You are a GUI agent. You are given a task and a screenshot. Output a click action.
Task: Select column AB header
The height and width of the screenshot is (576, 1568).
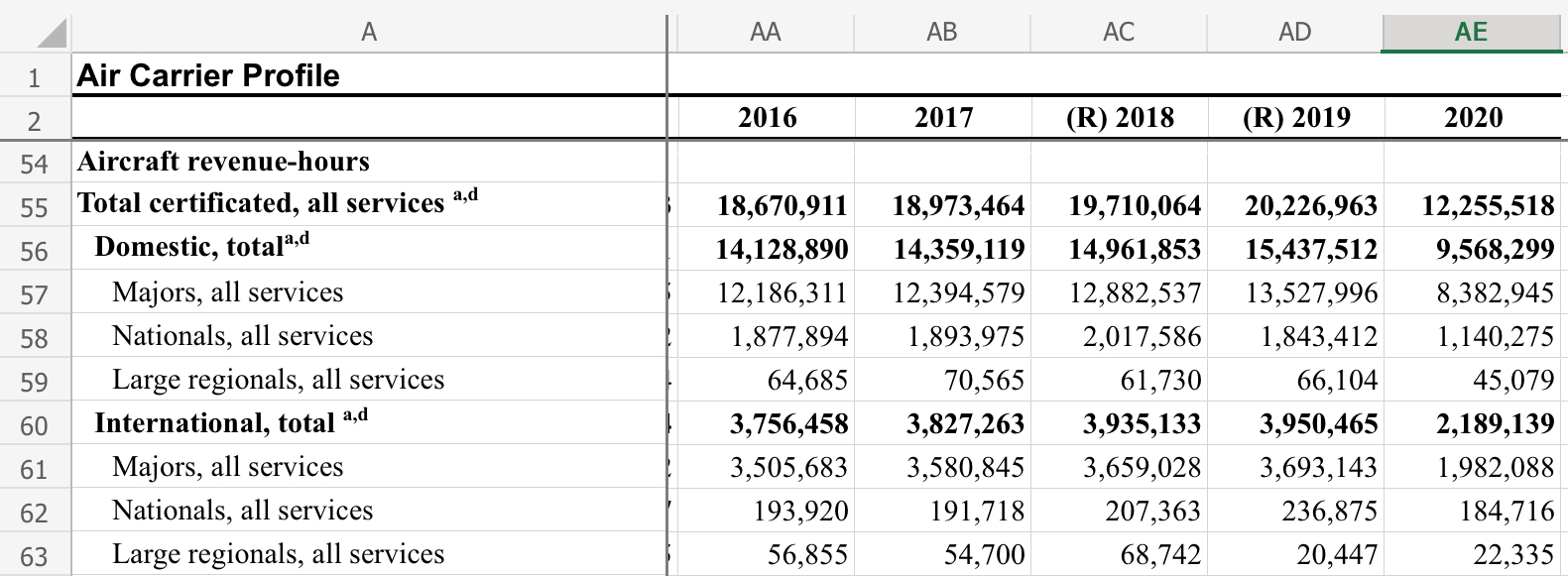[942, 33]
